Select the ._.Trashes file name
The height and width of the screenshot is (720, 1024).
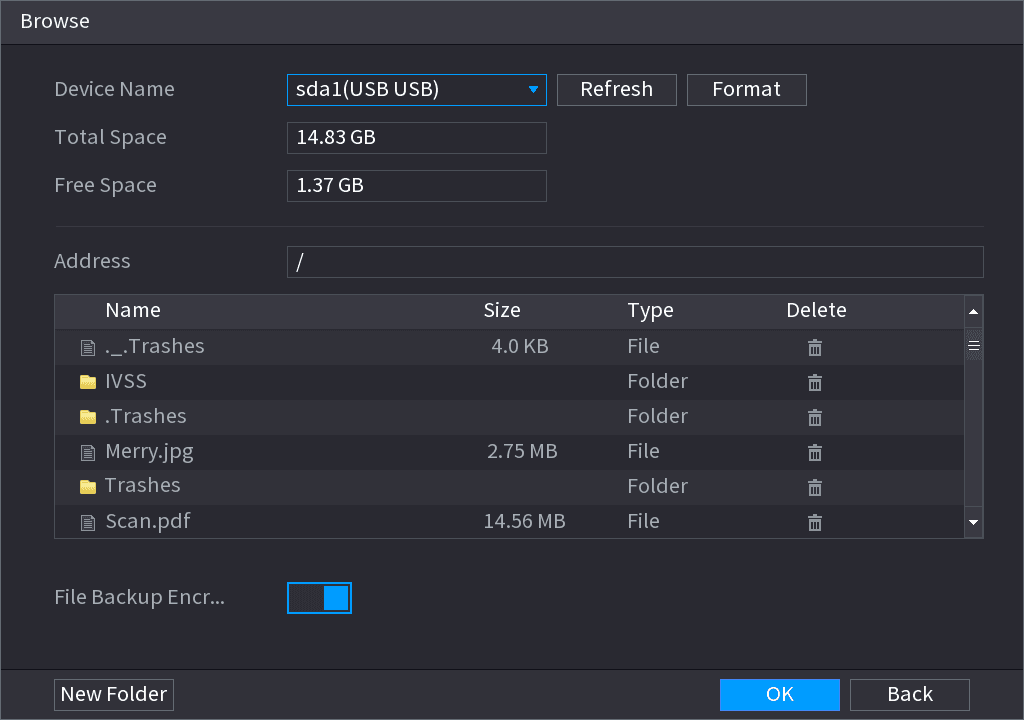(x=155, y=346)
